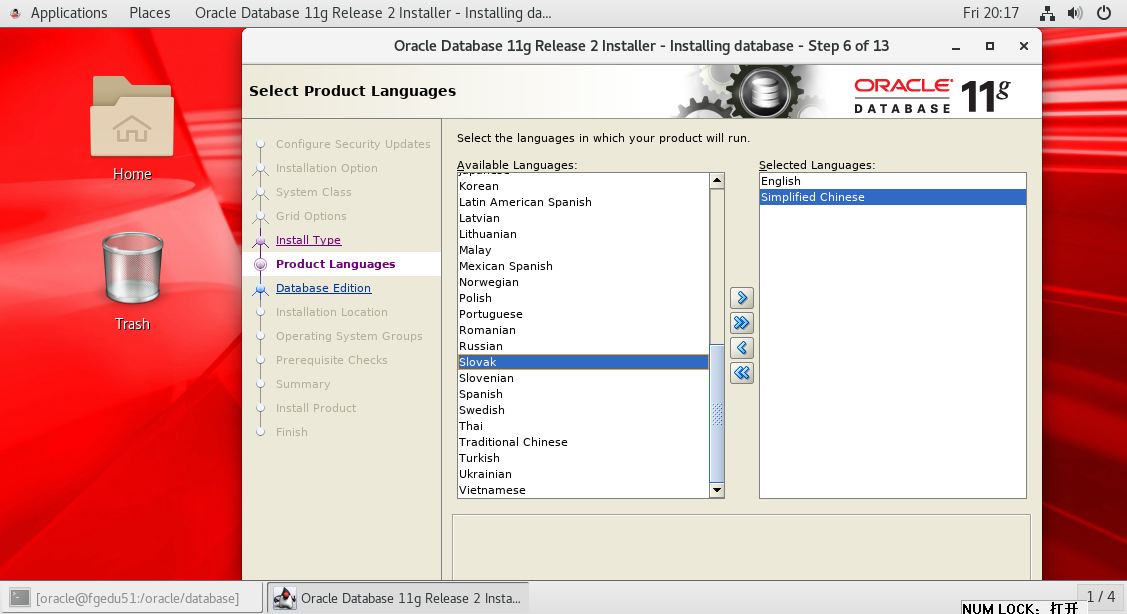Jump to the Database Edition step
The height and width of the screenshot is (614, 1127).
tap(323, 288)
